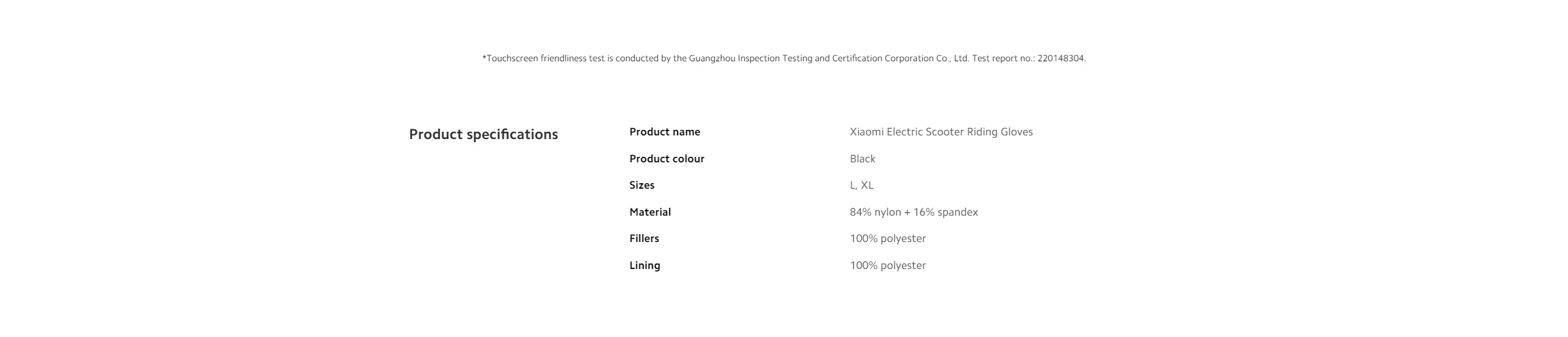Click the Product specifications heading
Image resolution: width=1568 pixels, height=337 pixels.
pos(483,135)
